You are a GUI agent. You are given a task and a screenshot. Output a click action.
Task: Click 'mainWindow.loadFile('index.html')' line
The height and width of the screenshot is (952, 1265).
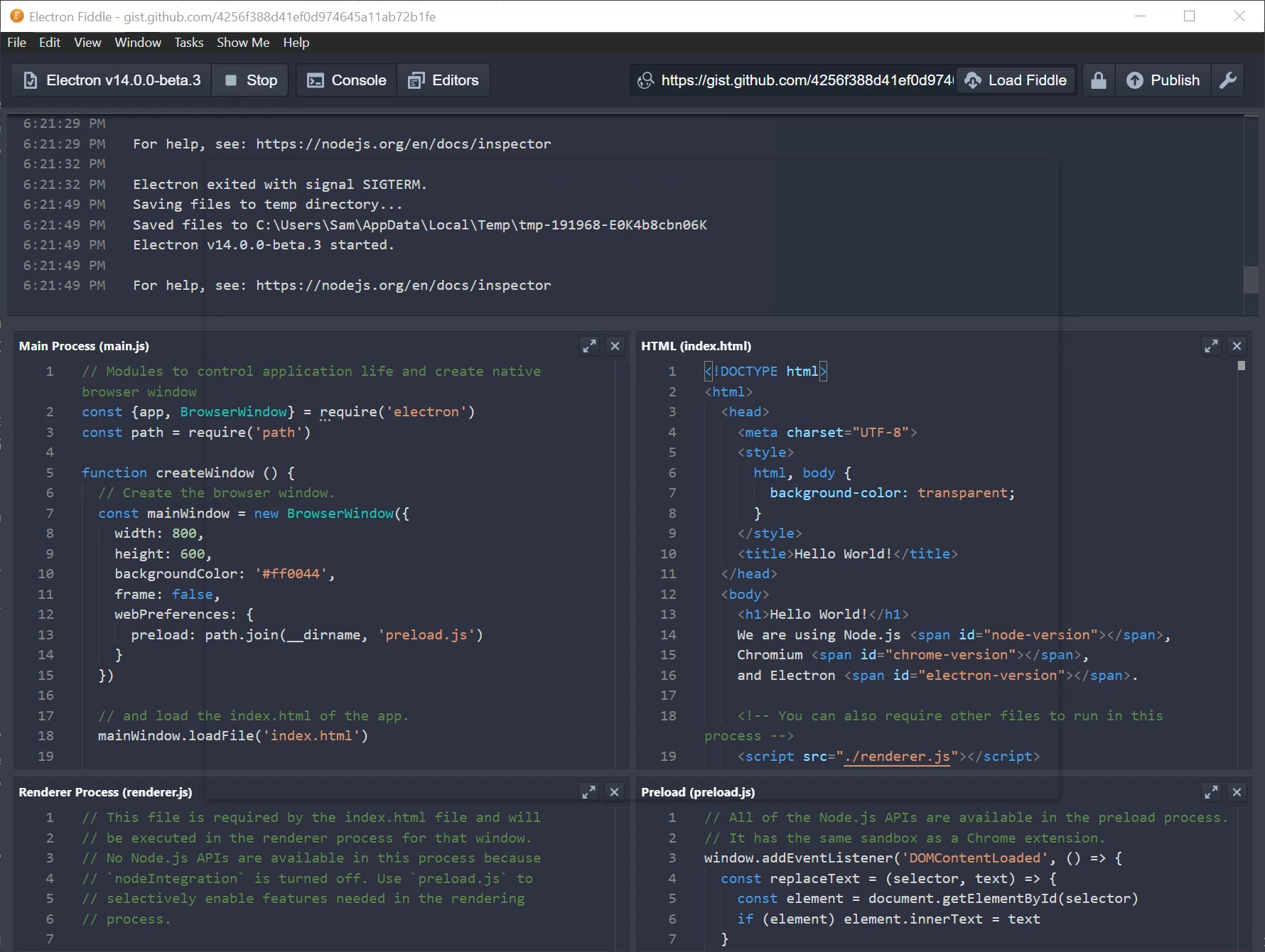tap(233, 736)
